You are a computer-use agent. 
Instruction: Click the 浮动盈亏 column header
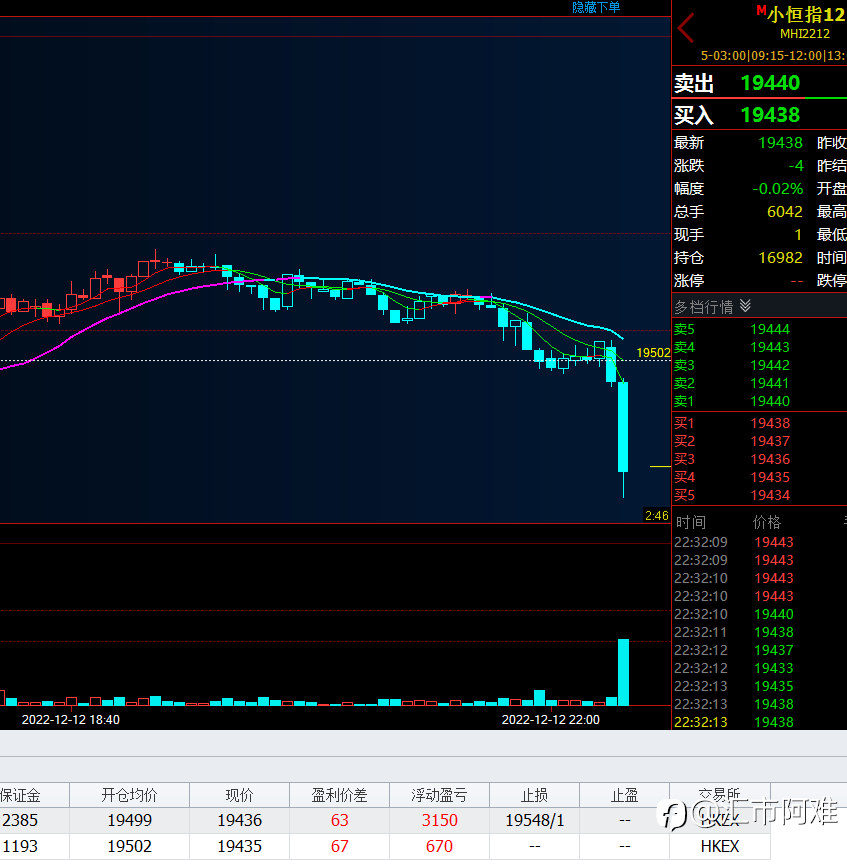tap(439, 795)
